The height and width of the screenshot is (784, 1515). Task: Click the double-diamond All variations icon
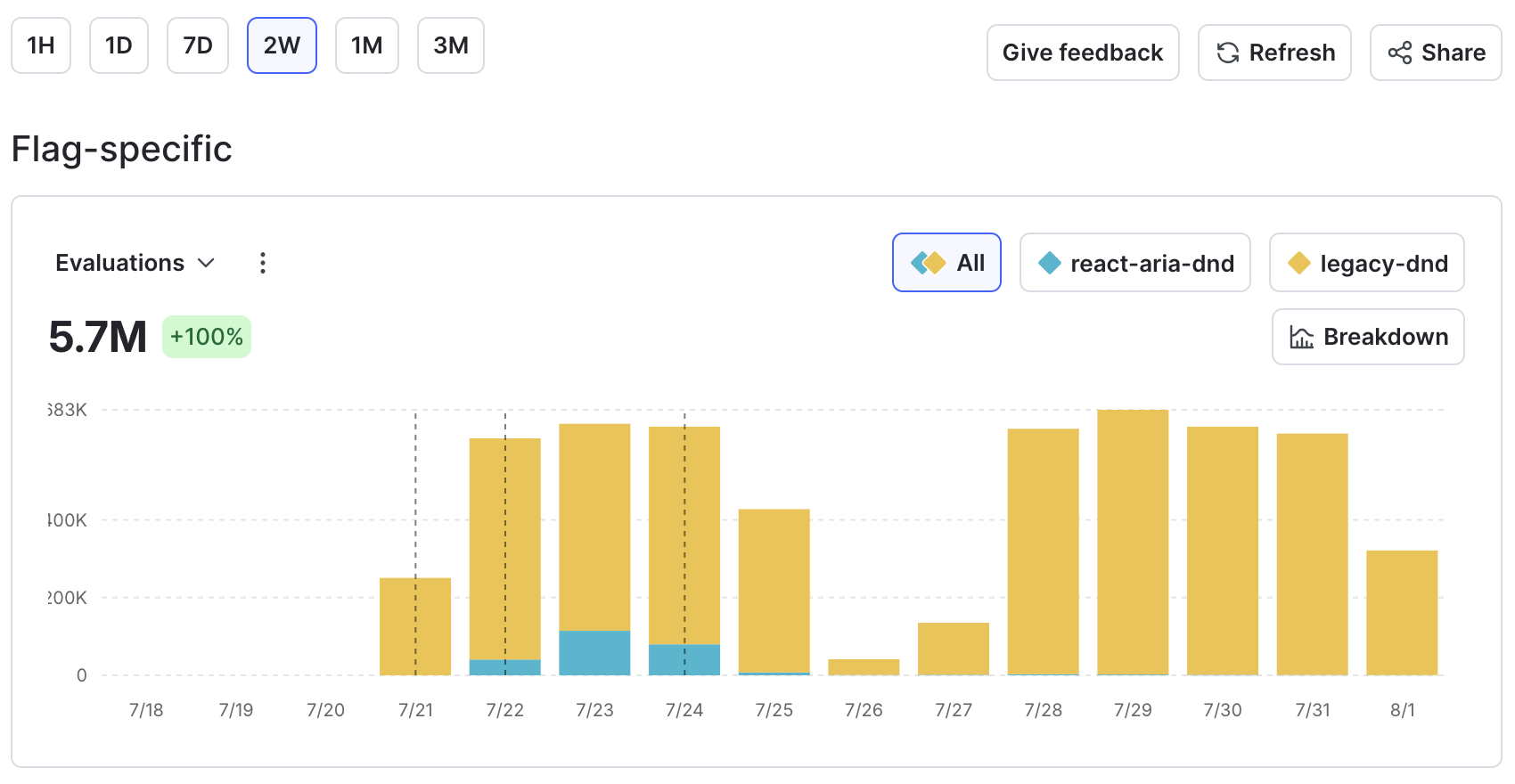point(928,263)
